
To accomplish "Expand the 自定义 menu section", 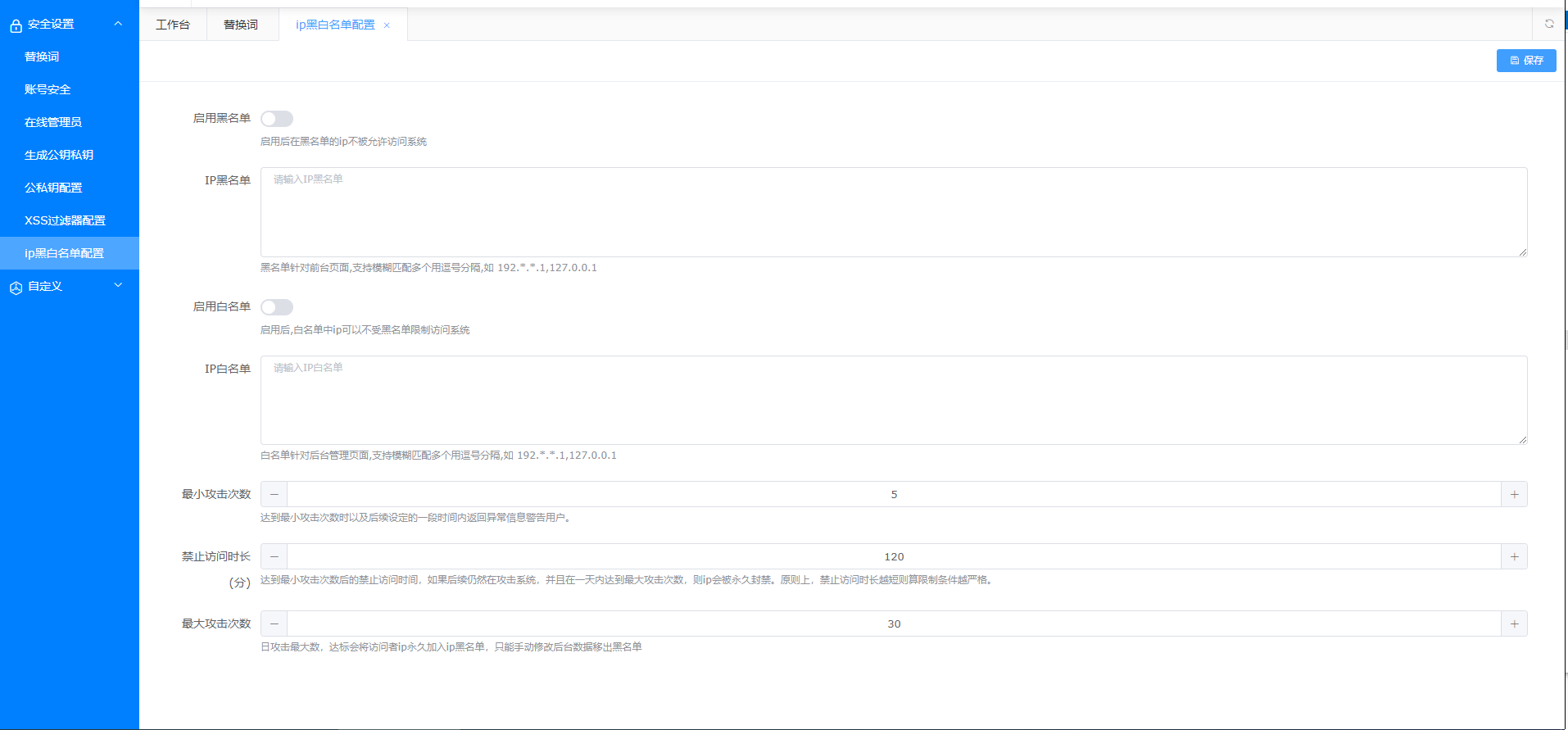I will pos(118,286).
